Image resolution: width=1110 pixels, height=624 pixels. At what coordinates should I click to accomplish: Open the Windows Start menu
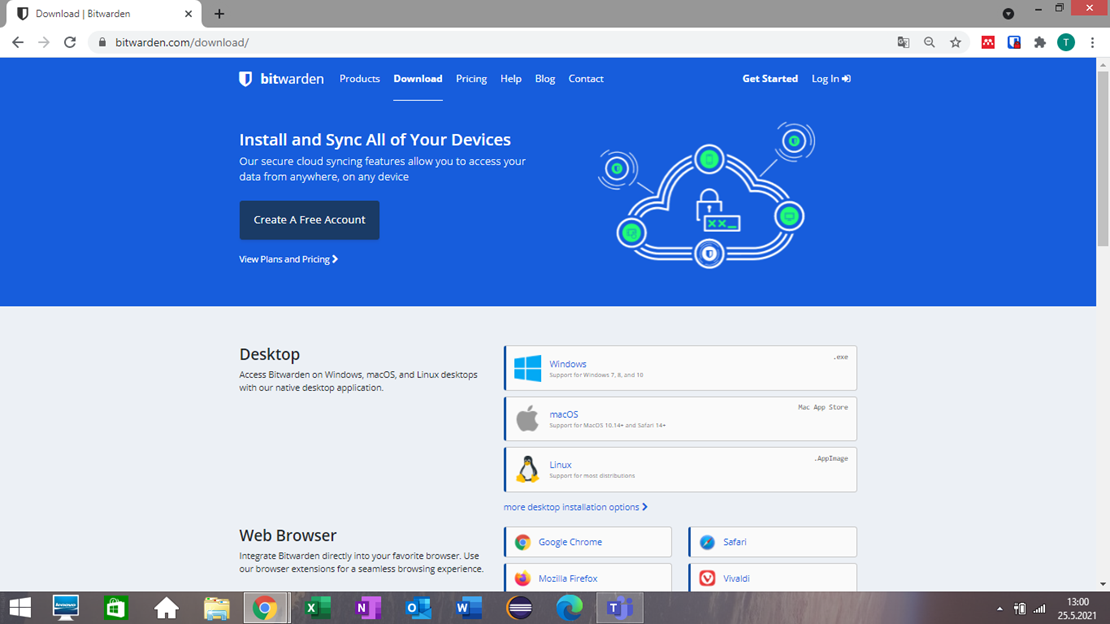point(20,608)
